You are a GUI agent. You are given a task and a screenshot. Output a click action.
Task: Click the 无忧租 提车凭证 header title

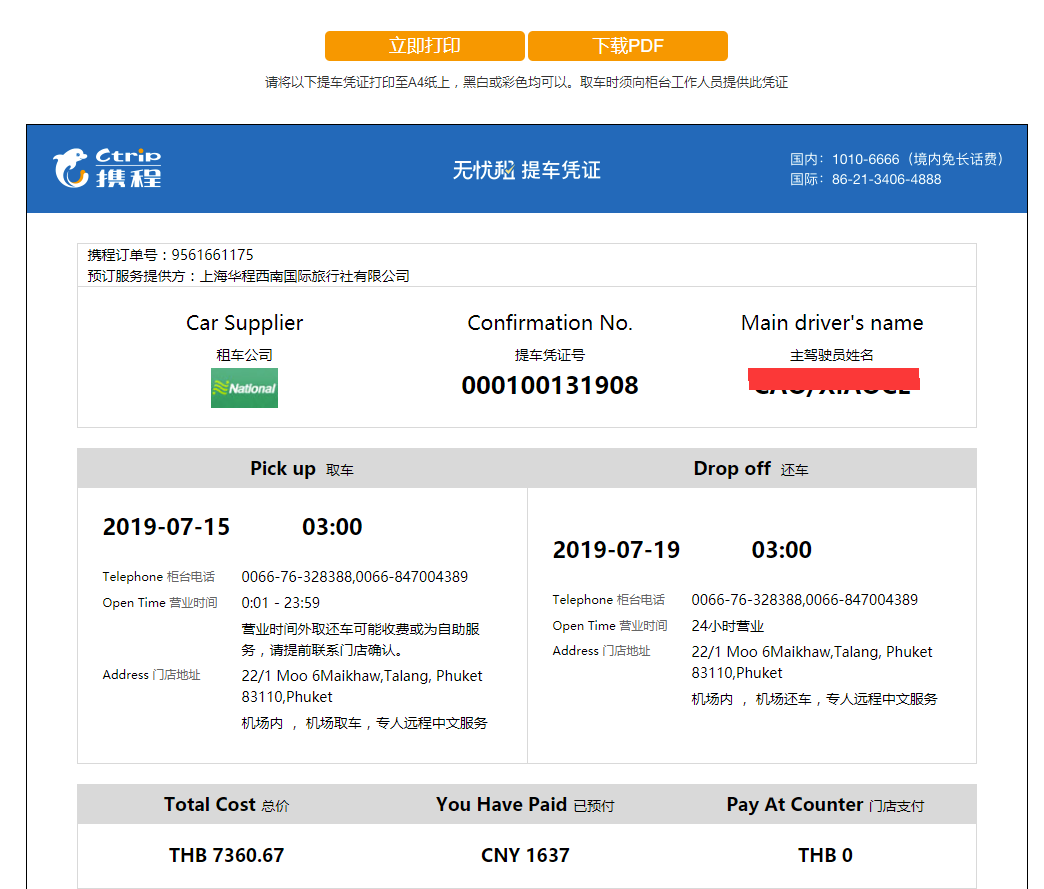pyautogui.click(x=526, y=170)
